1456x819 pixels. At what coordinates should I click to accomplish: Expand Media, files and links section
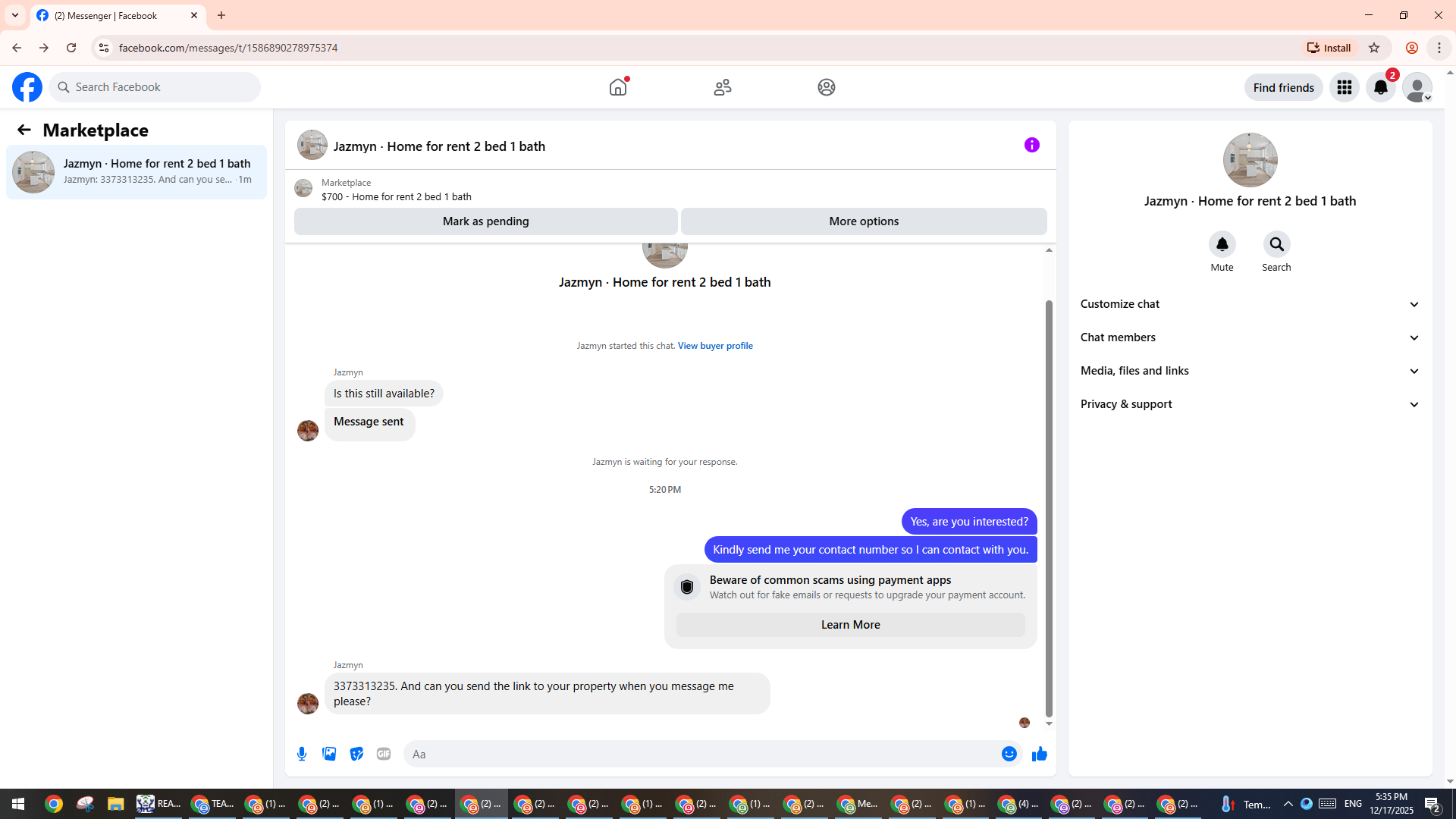point(1250,371)
